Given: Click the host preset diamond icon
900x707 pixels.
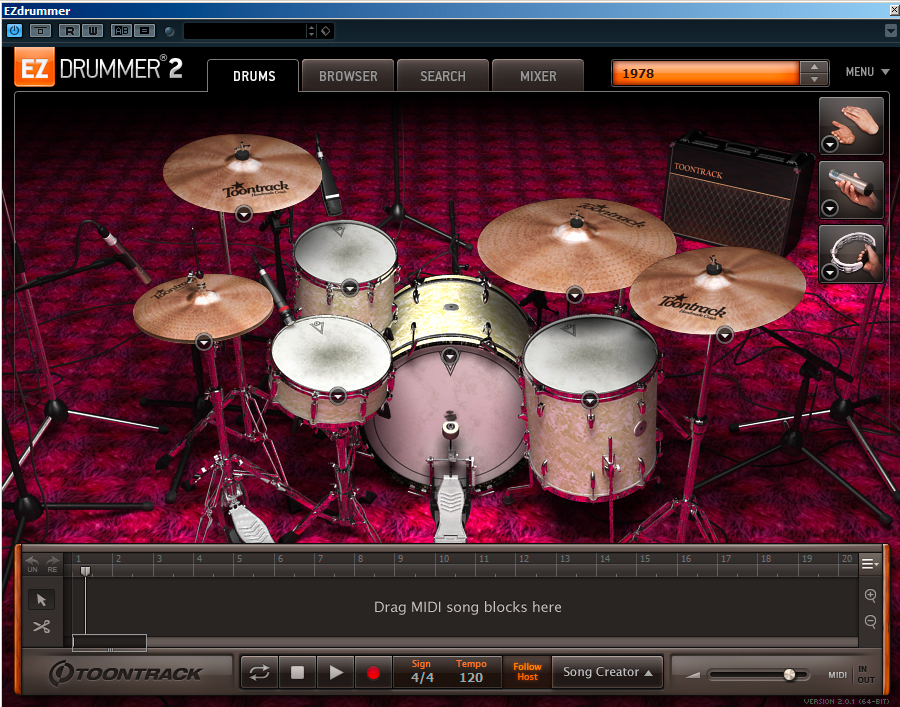Looking at the screenshot, I should click(325, 31).
